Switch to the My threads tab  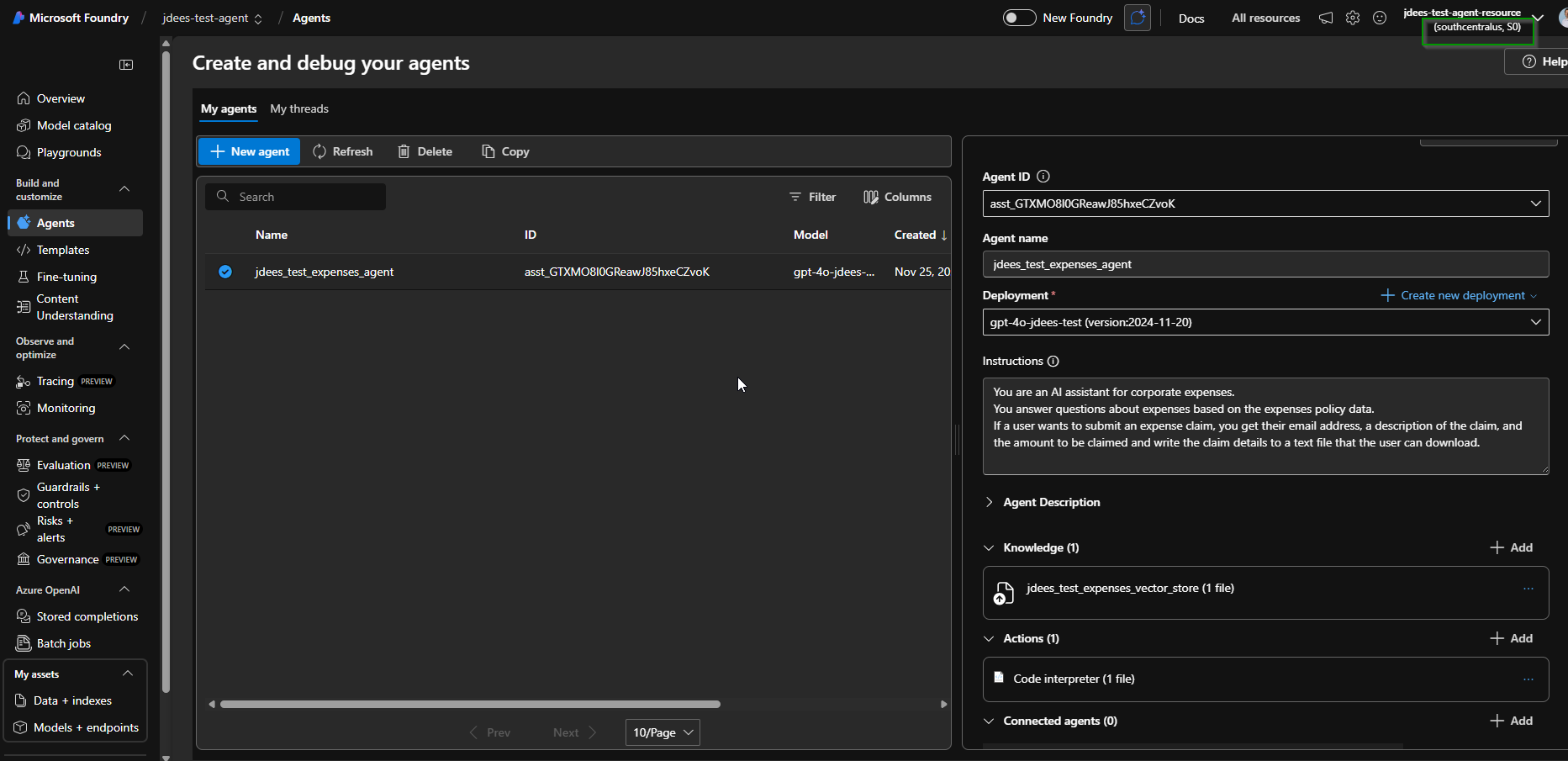(x=299, y=109)
